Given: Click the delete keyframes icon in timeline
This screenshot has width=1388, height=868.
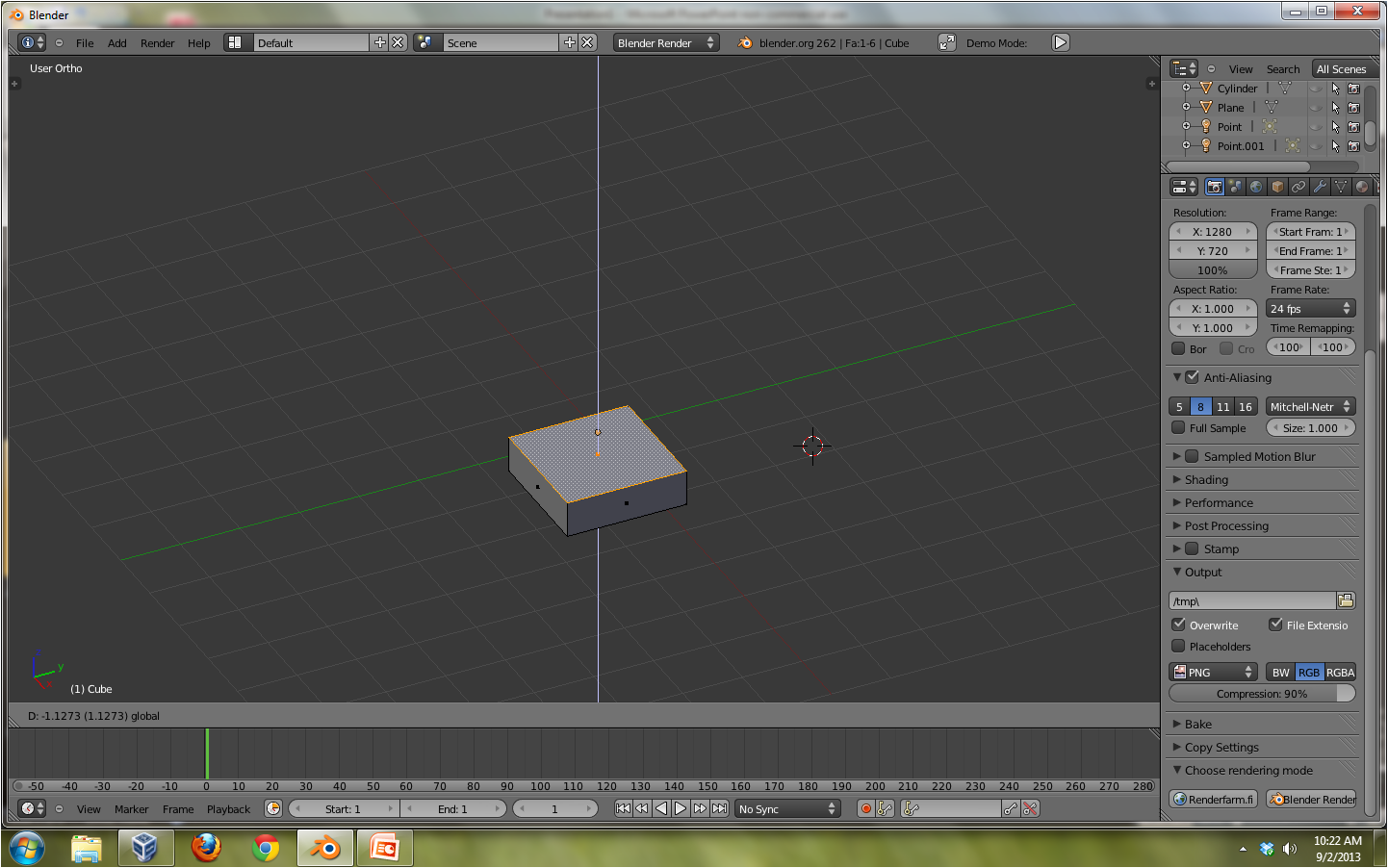Looking at the screenshot, I should (1030, 808).
